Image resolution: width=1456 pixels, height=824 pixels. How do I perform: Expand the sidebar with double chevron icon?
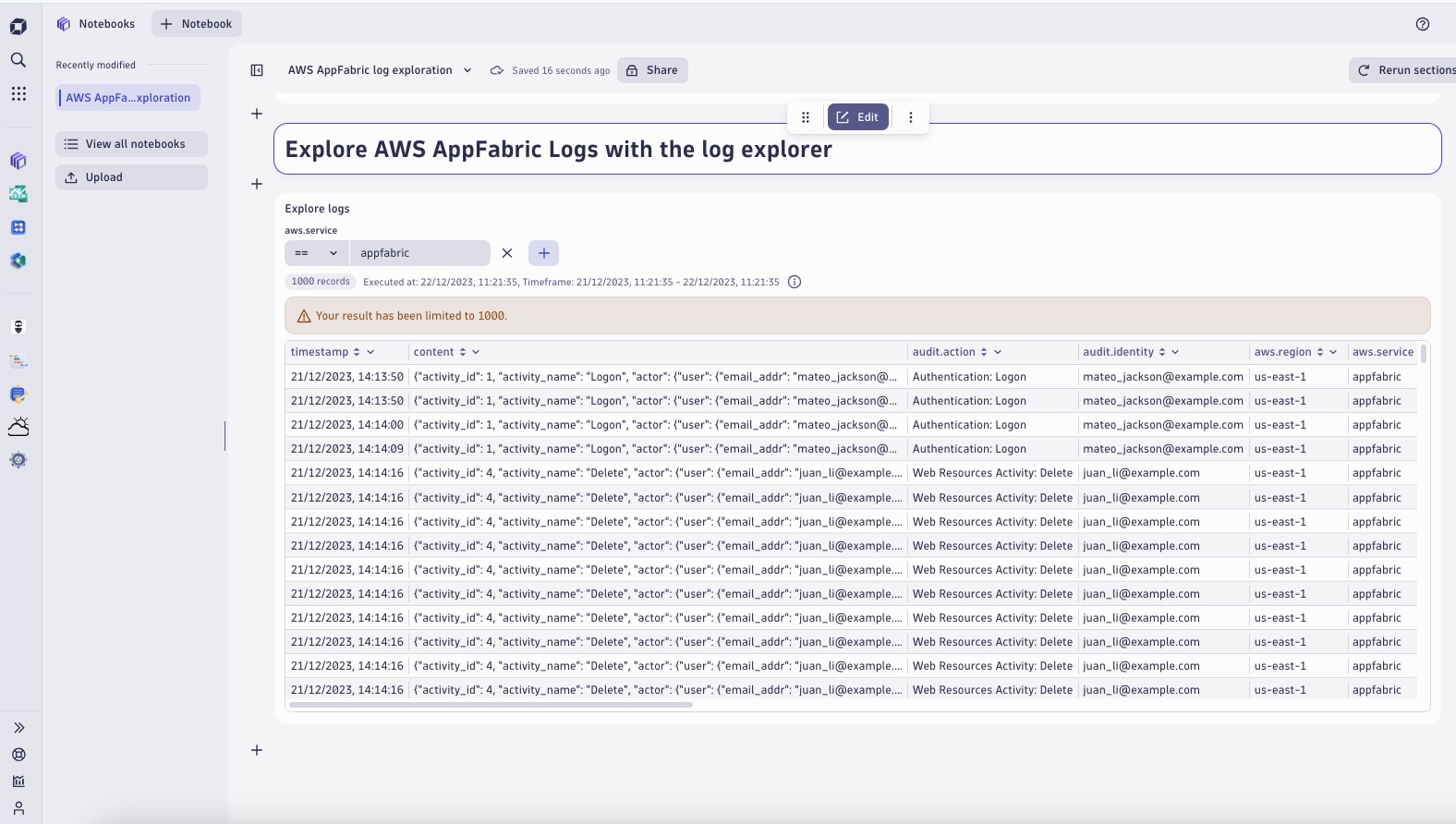pos(18,728)
